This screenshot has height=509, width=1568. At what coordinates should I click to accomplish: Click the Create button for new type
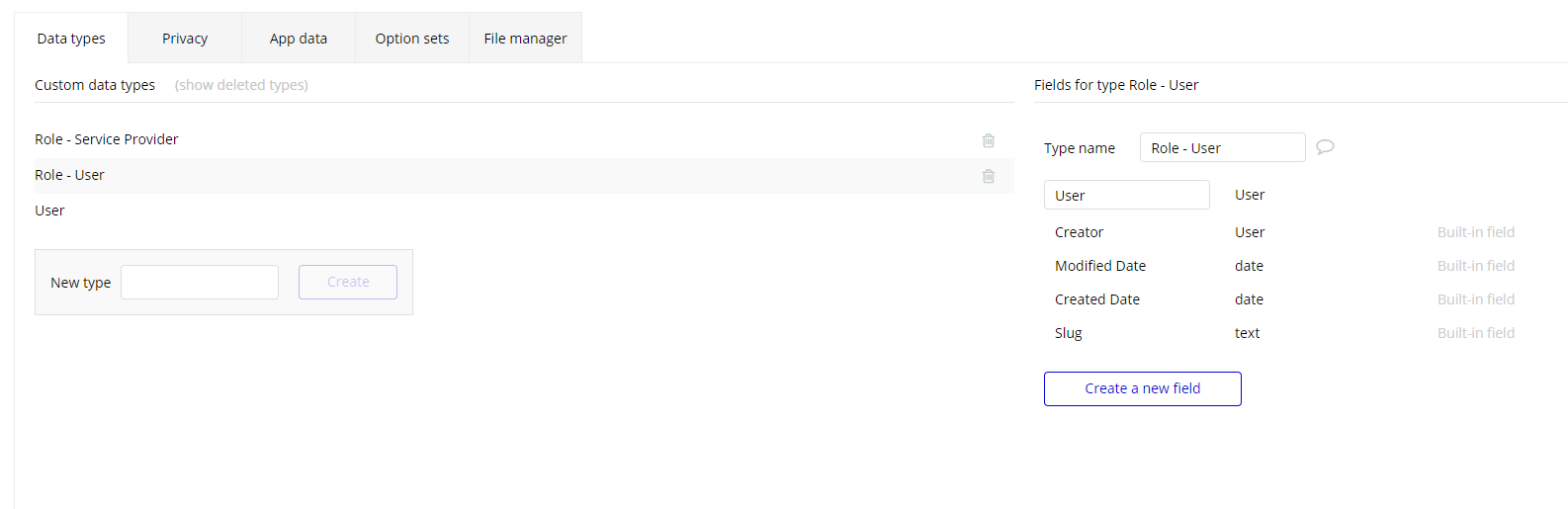[348, 282]
